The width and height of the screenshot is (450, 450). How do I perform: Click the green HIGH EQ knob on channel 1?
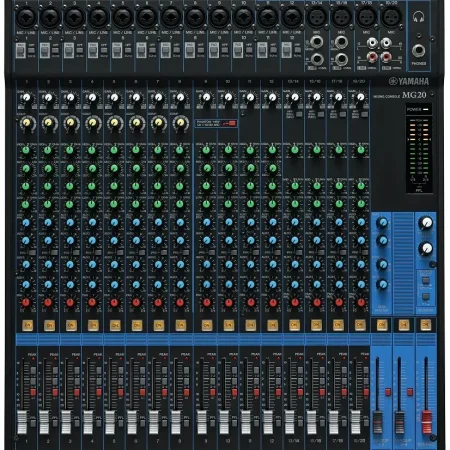(x=26, y=150)
